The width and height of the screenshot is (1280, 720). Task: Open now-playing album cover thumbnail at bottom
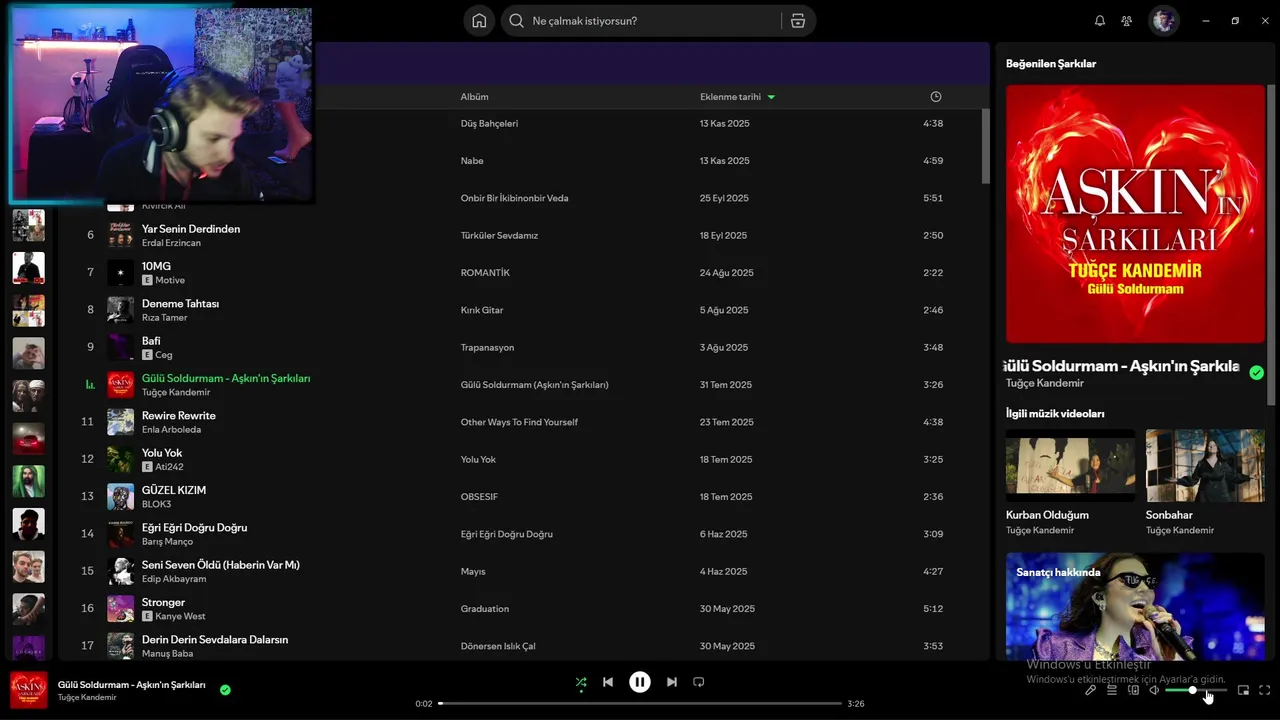coord(28,690)
